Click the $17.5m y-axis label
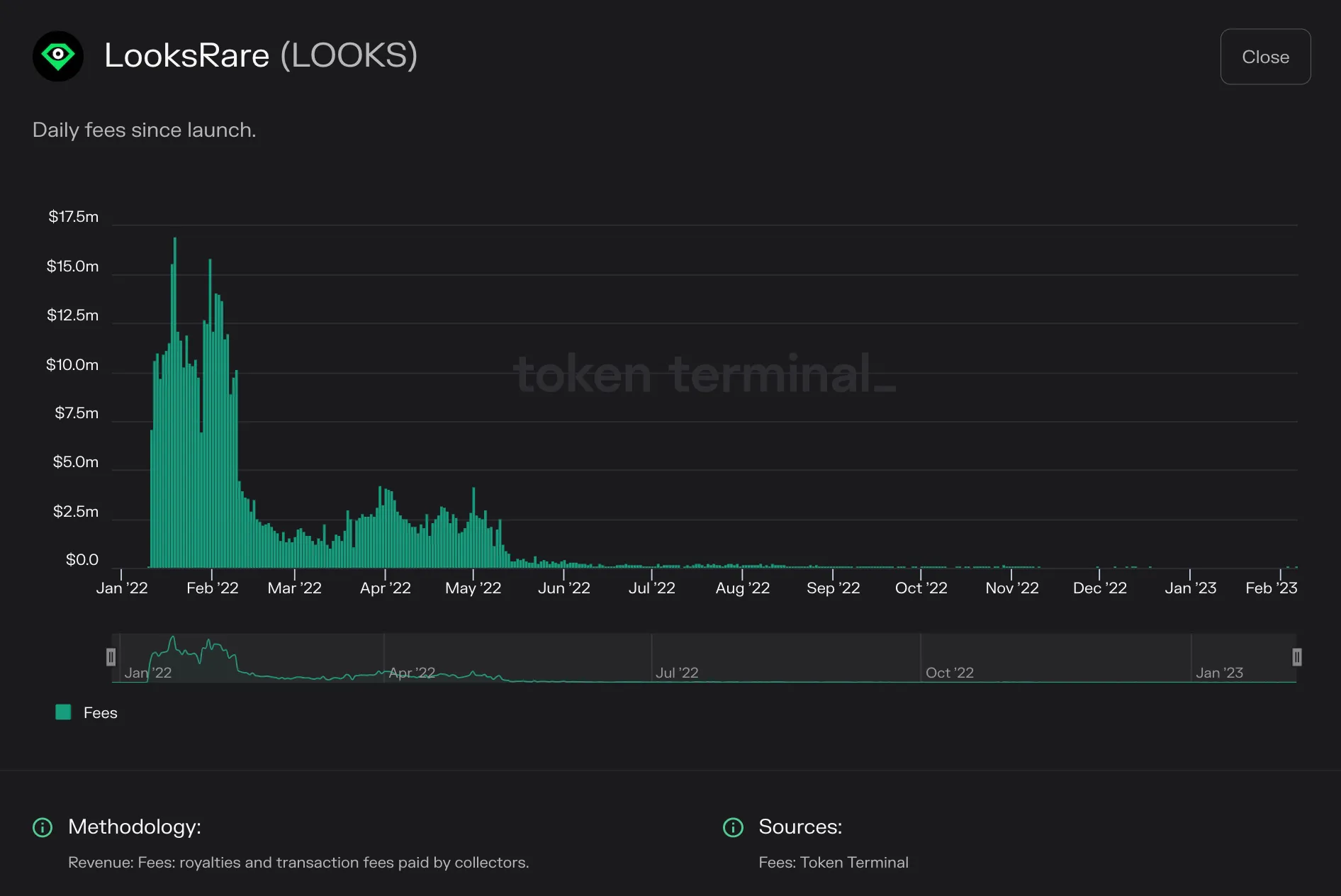The height and width of the screenshot is (896, 1341). coord(73,217)
